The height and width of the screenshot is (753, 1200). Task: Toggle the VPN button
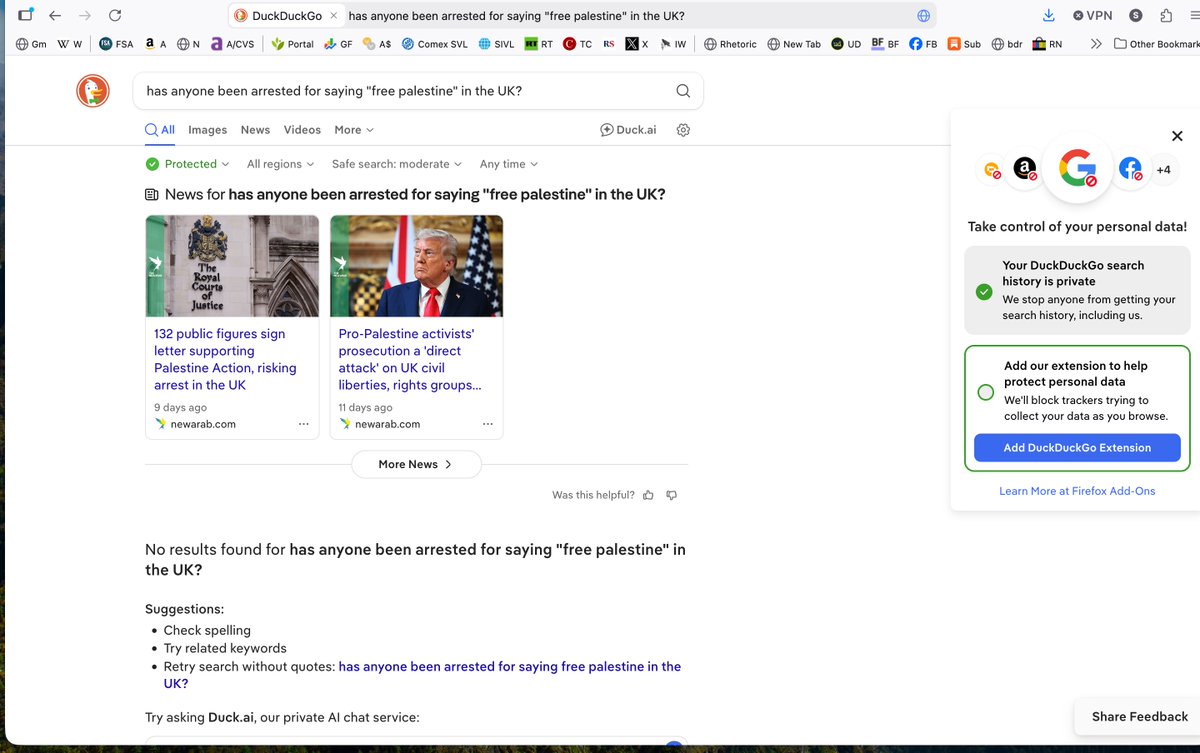pyautogui.click(x=1092, y=15)
